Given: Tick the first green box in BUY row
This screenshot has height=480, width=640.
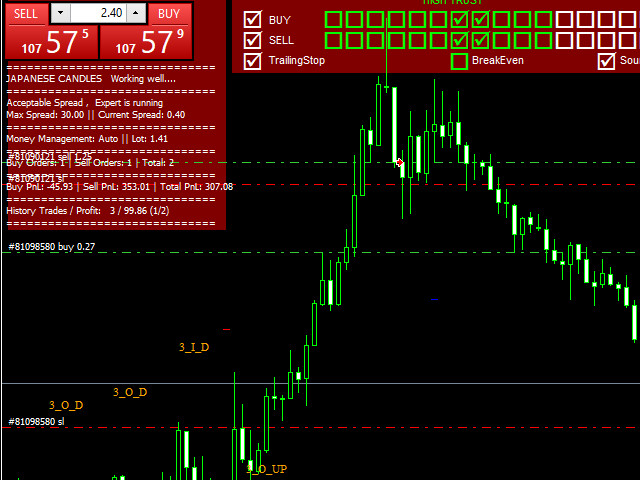Looking at the screenshot, I should coord(333,20).
